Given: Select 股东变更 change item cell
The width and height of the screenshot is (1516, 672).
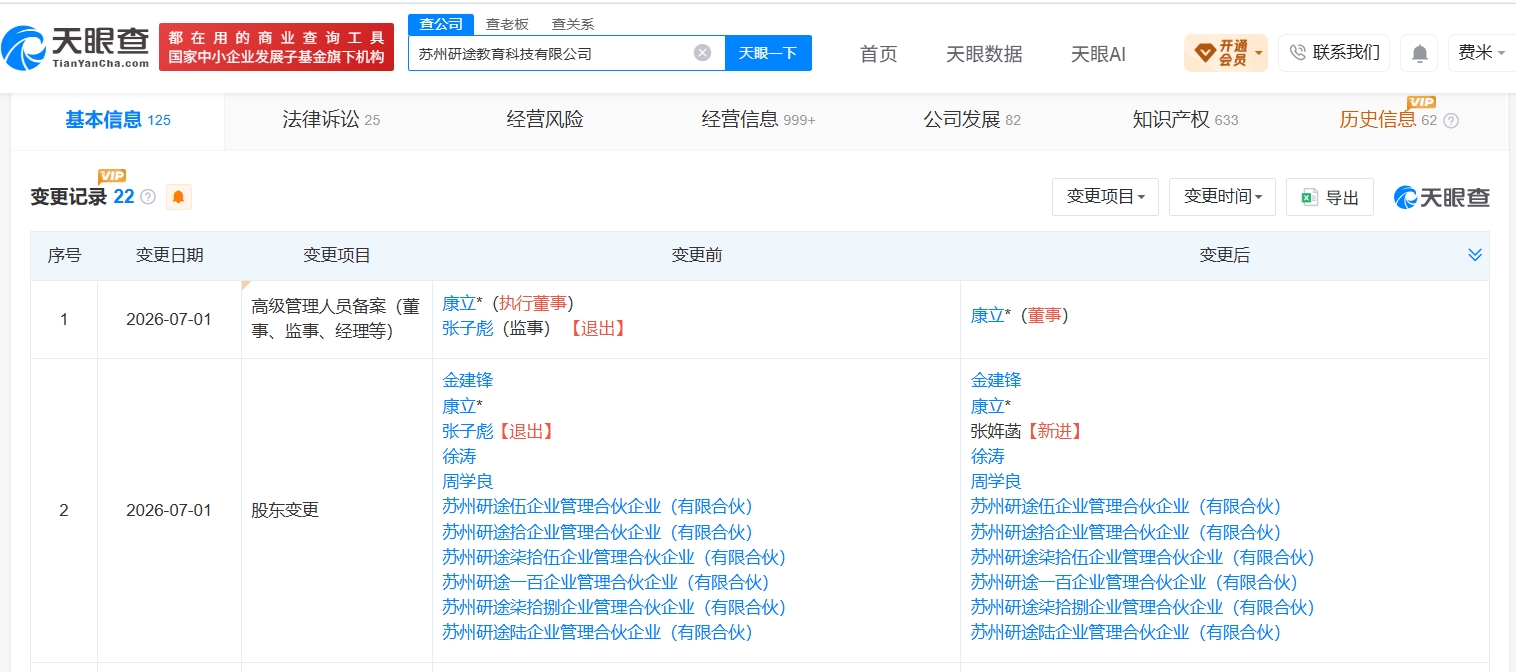Looking at the screenshot, I should 285,510.
